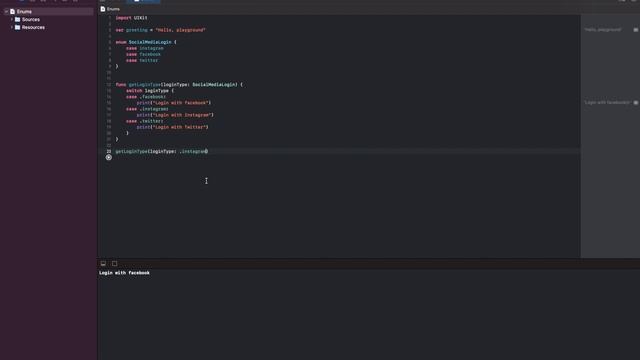Viewport: 640px width, 360px height.
Task: Collapse the Enums playground disclosure arrow
Action: coord(6,11)
